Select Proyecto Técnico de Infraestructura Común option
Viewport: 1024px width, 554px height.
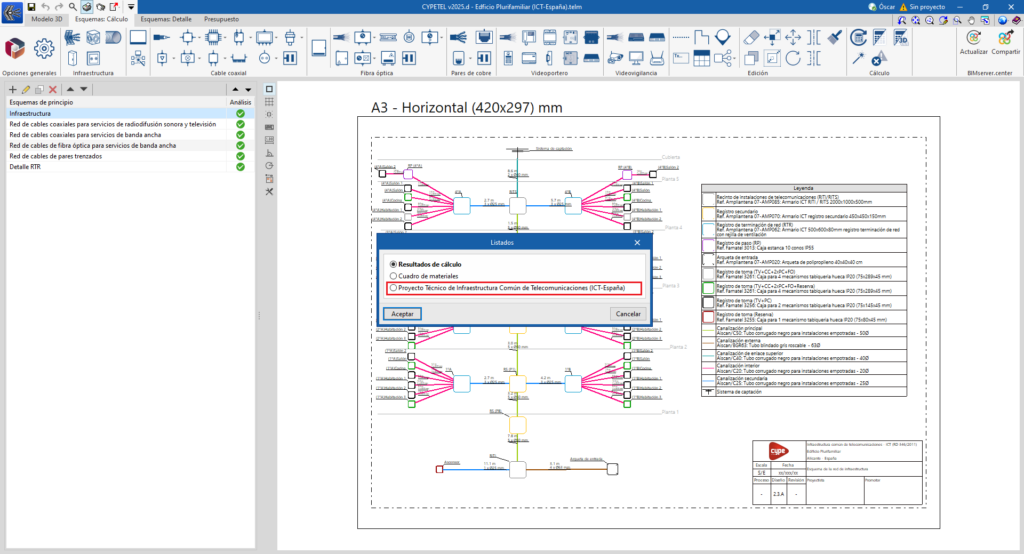[x=393, y=288]
